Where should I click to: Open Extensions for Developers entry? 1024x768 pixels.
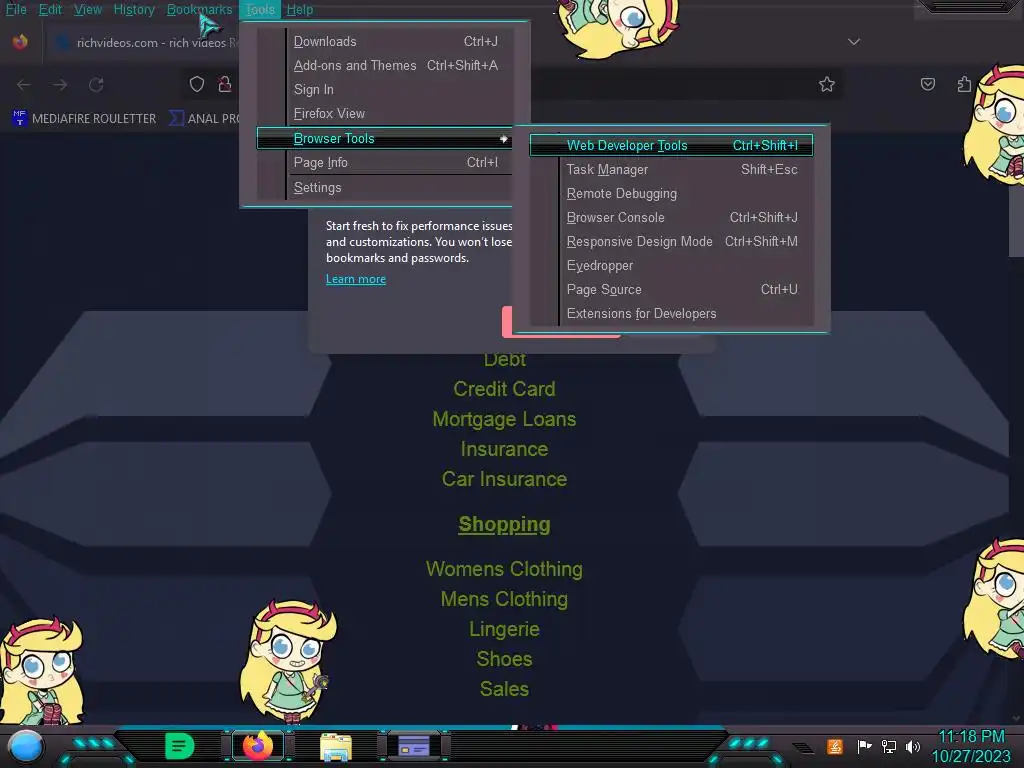click(x=671, y=313)
